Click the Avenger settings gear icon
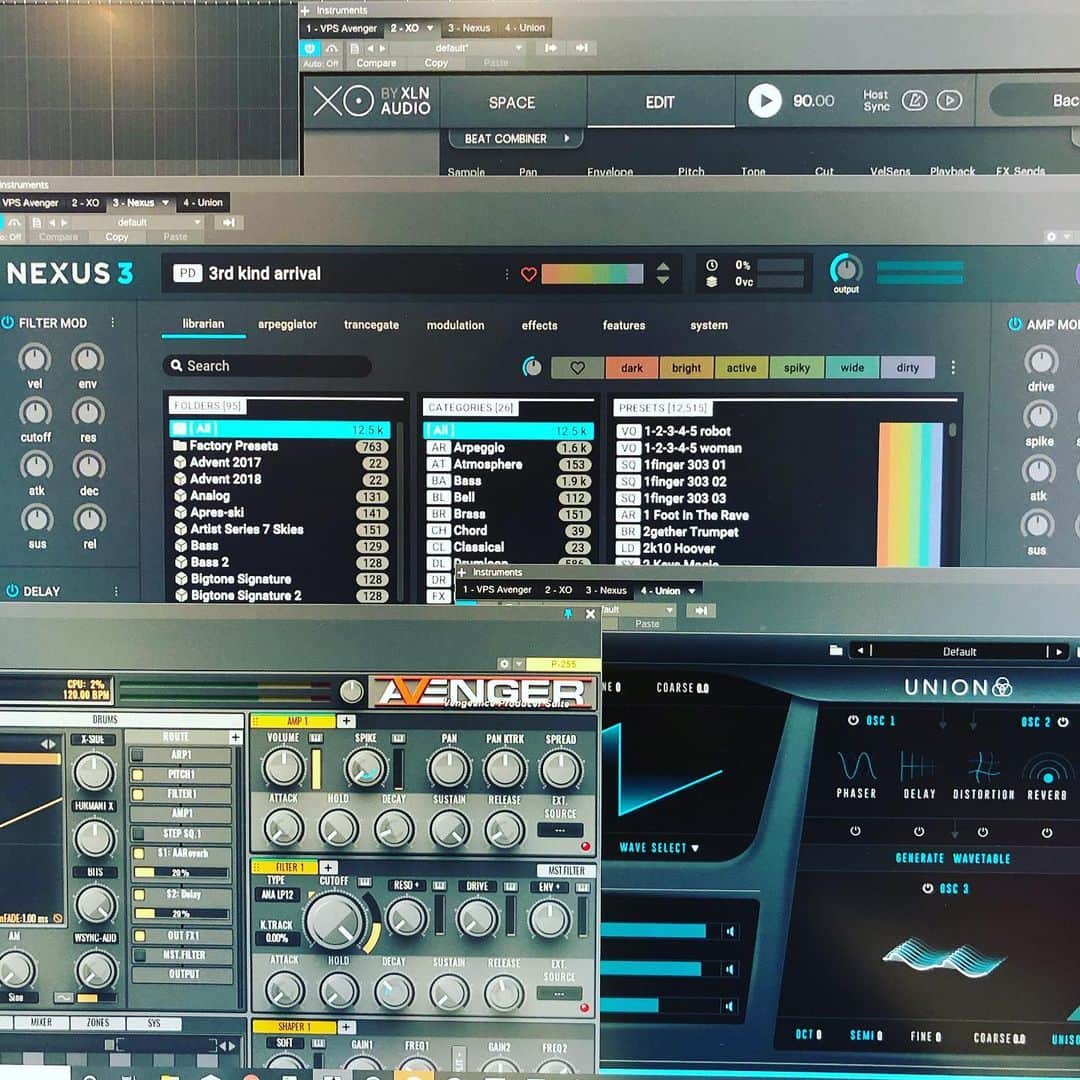Screen dimensions: 1080x1080 pos(504,664)
